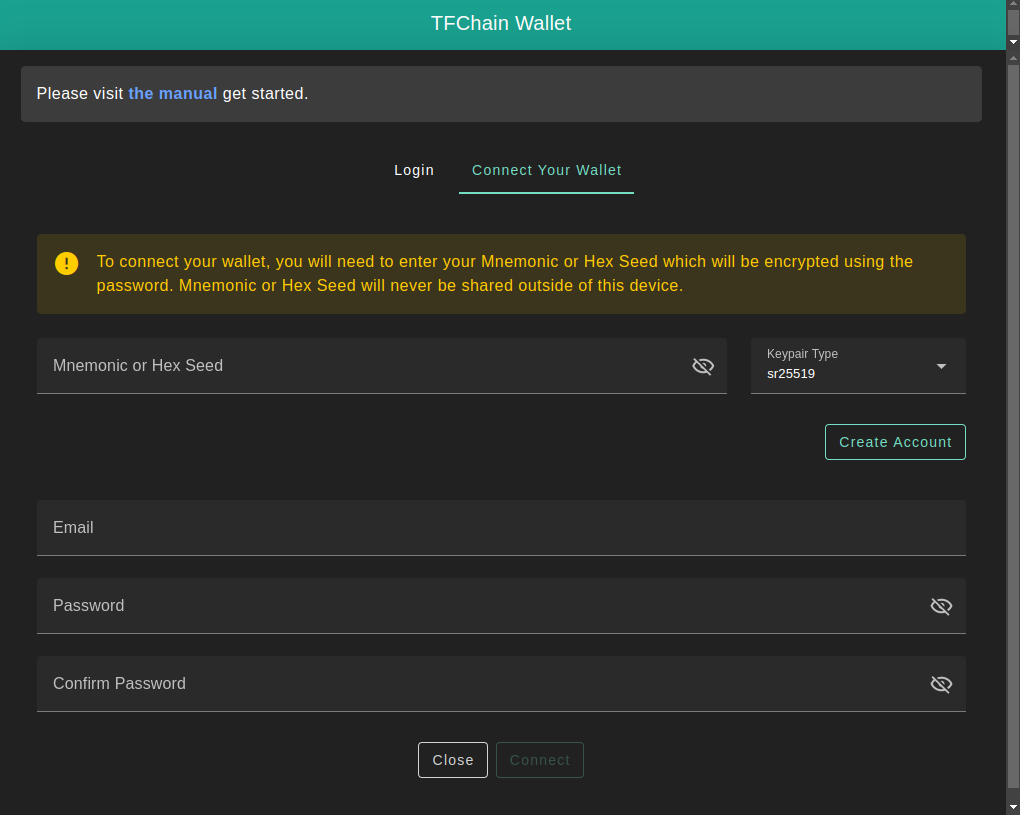
Task: Switch to the Login tab
Action: click(x=414, y=170)
